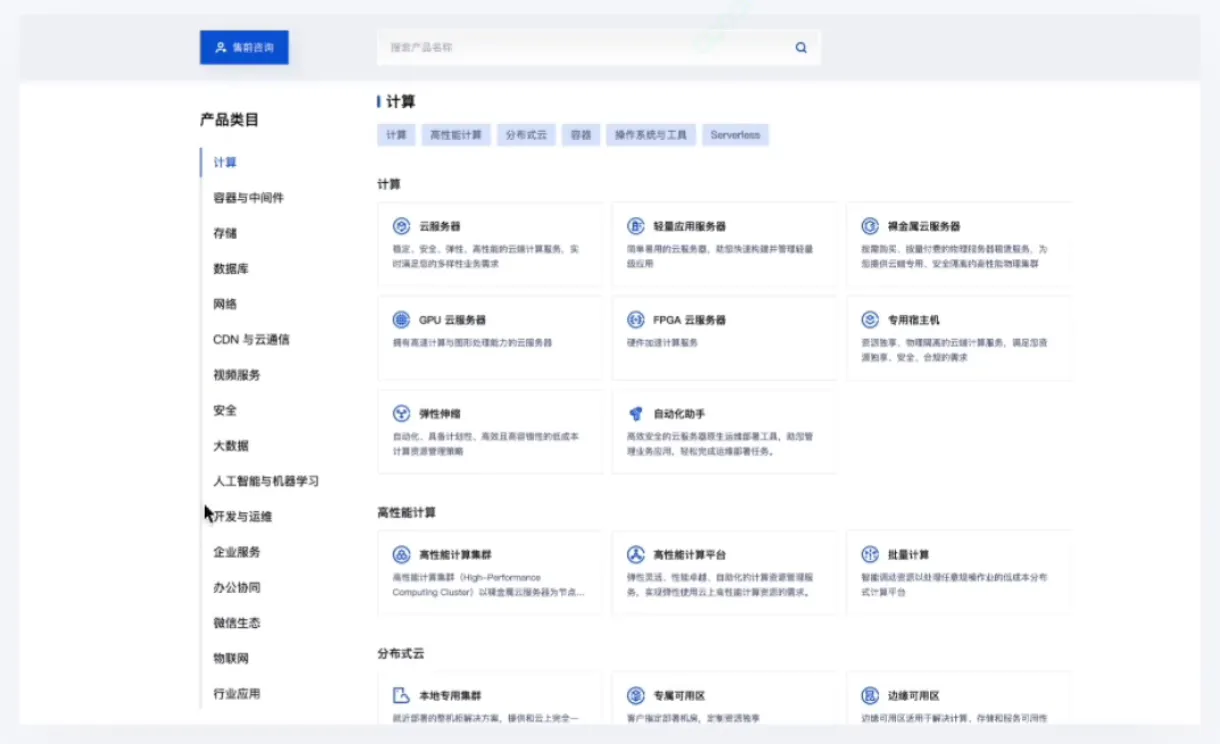This screenshot has height=744, width=1220.
Task: Open 容器与中间件 category
Action: pyautogui.click(x=248, y=198)
